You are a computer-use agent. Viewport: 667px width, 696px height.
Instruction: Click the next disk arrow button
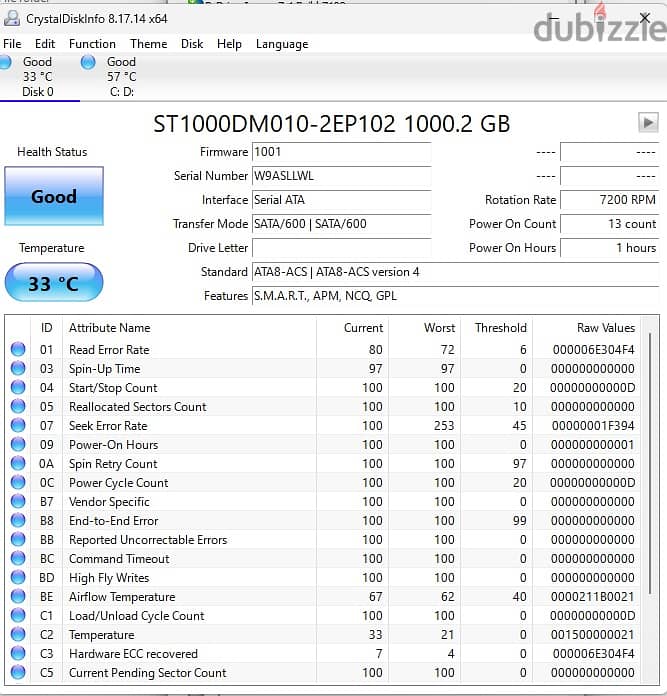[x=648, y=123]
